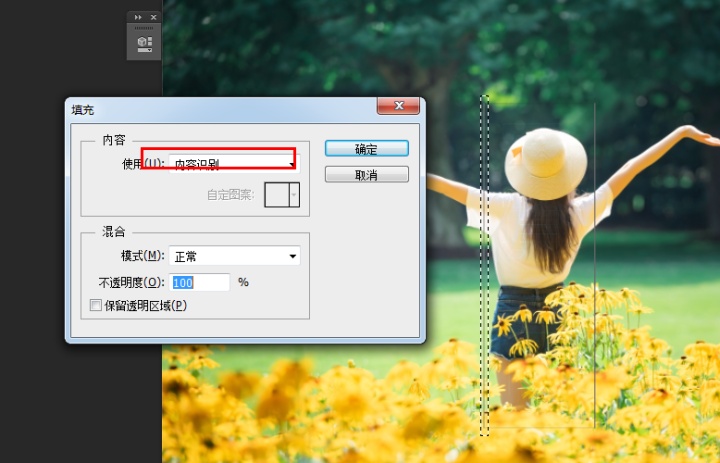This screenshot has width=720, height=463.
Task: Click the 确定 button in the fill dialog
Action: click(x=366, y=148)
